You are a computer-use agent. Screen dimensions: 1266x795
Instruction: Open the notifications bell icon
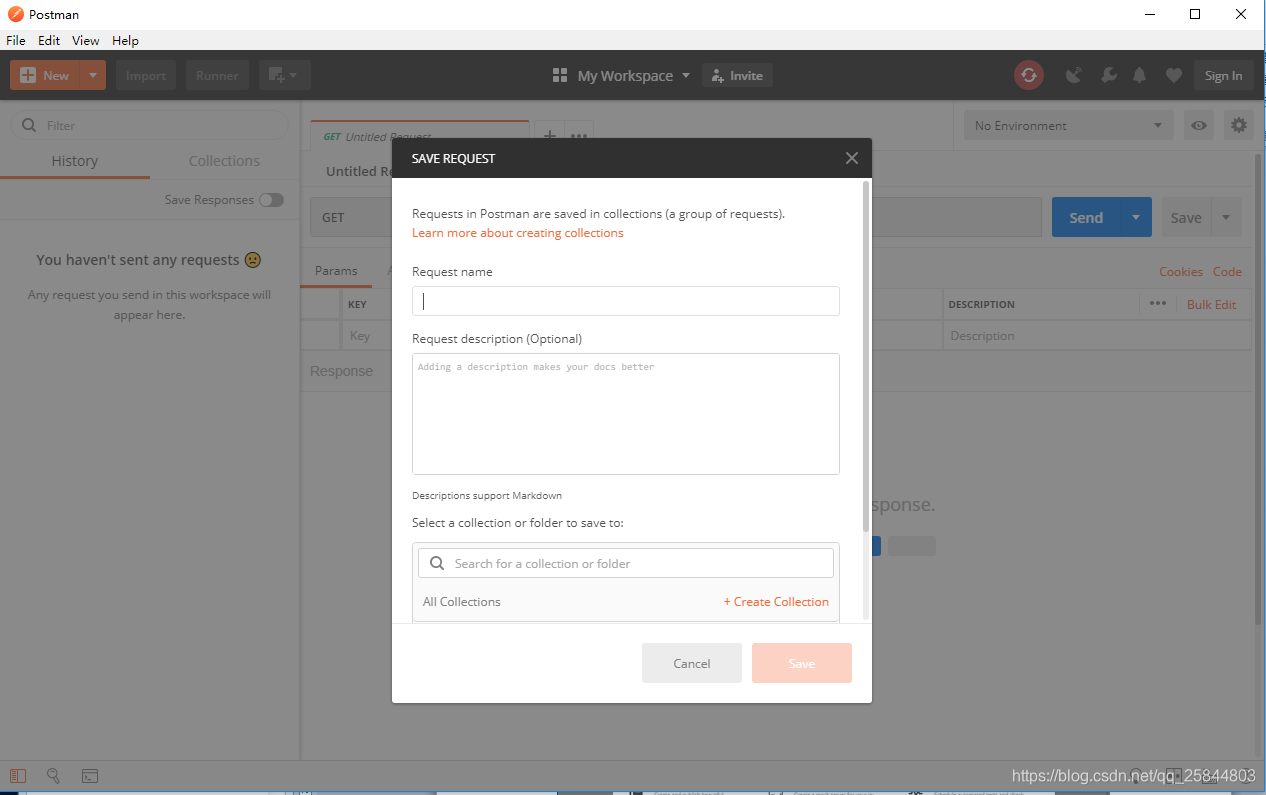tap(1140, 75)
